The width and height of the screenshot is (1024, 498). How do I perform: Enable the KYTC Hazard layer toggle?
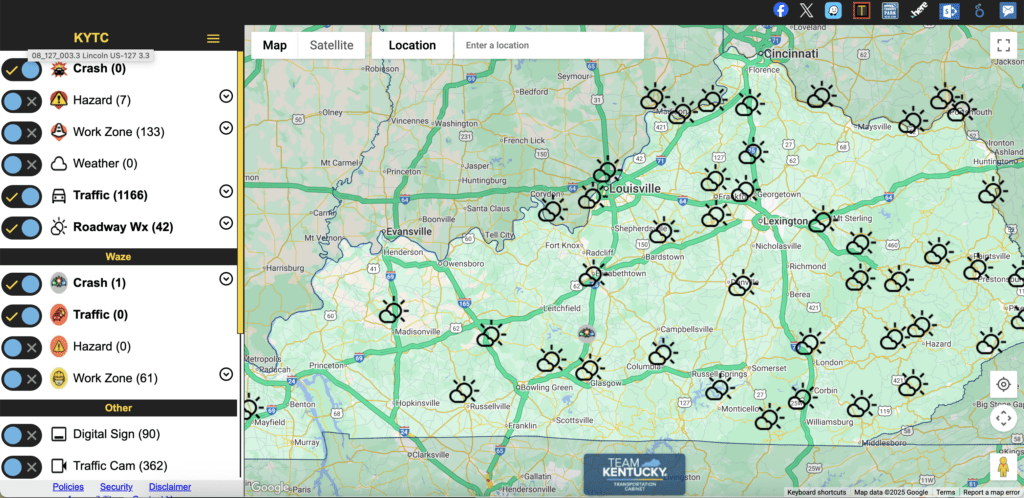click(21, 100)
